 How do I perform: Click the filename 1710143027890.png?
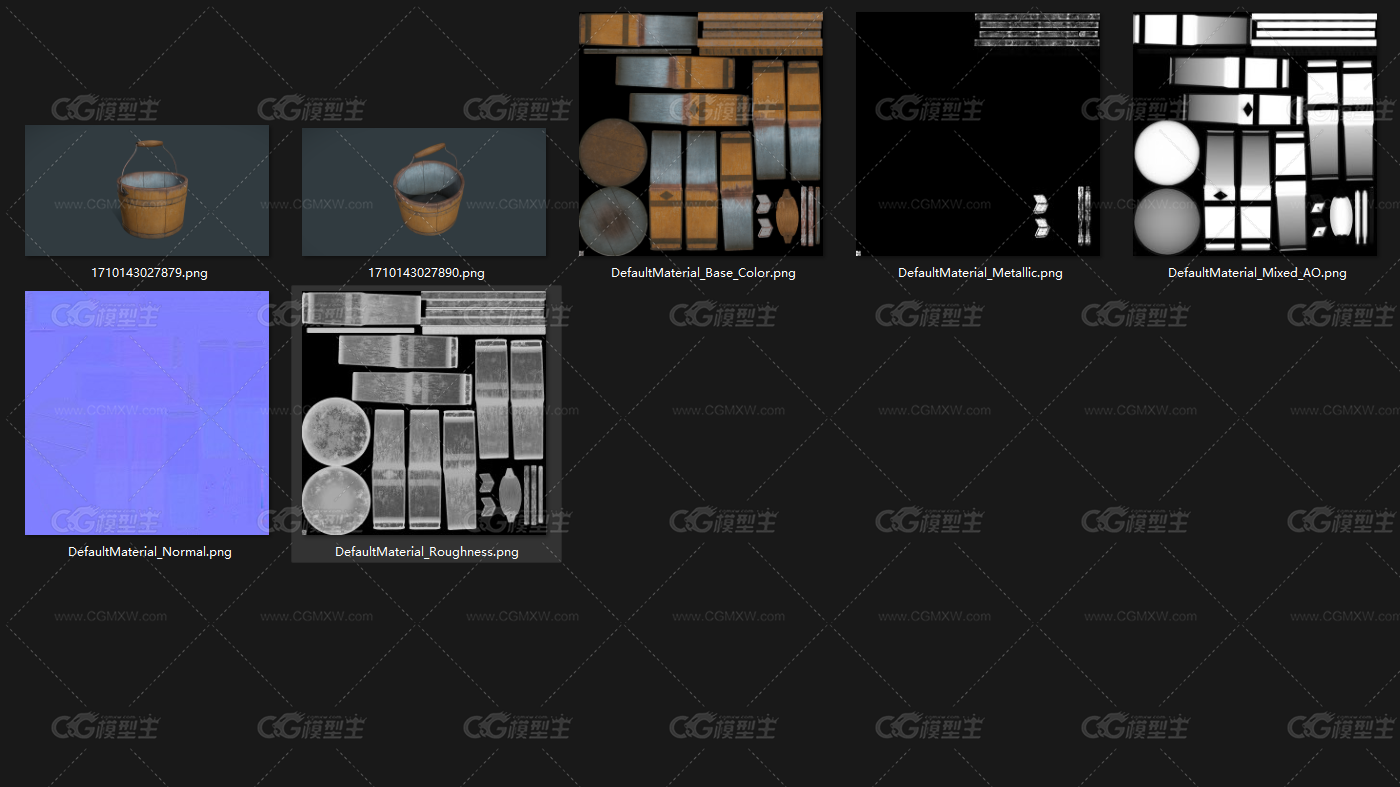point(426,272)
